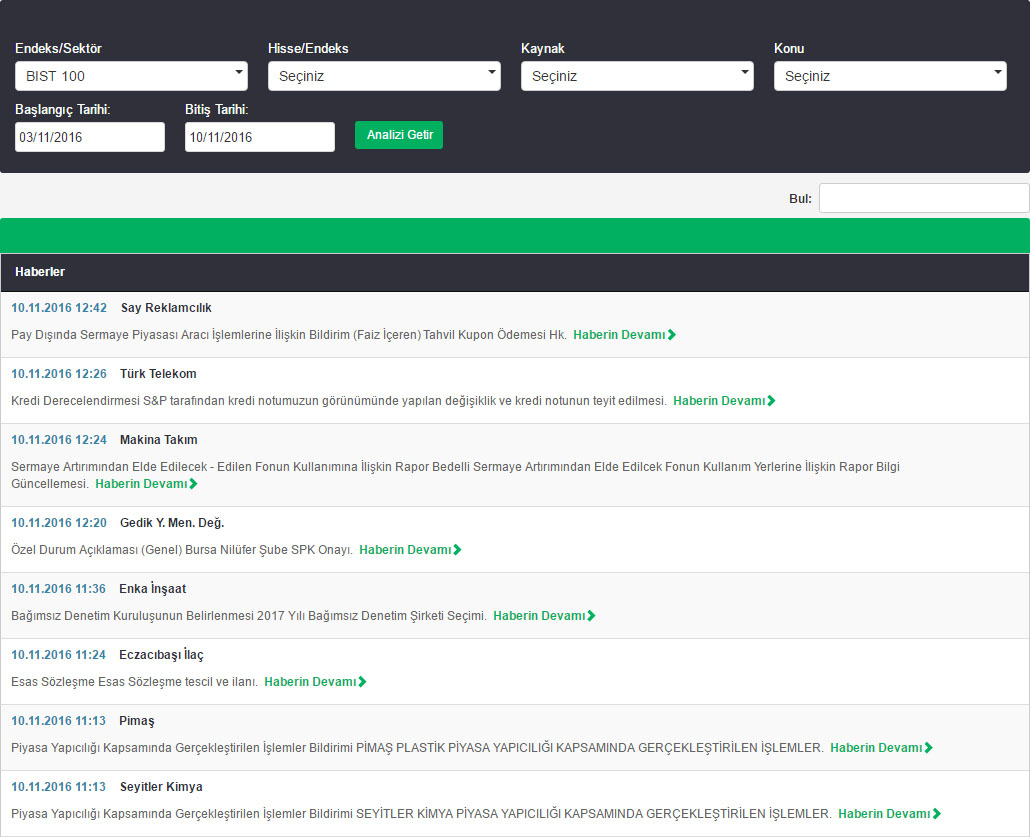The image size is (1030, 837).
Task: Click the Say Reklamcılık company name
Action: [166, 307]
